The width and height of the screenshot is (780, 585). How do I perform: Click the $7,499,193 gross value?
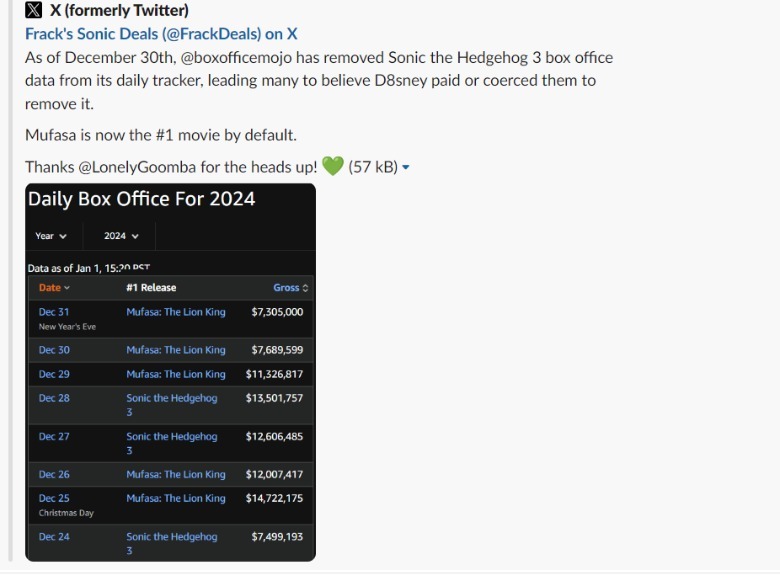277,537
